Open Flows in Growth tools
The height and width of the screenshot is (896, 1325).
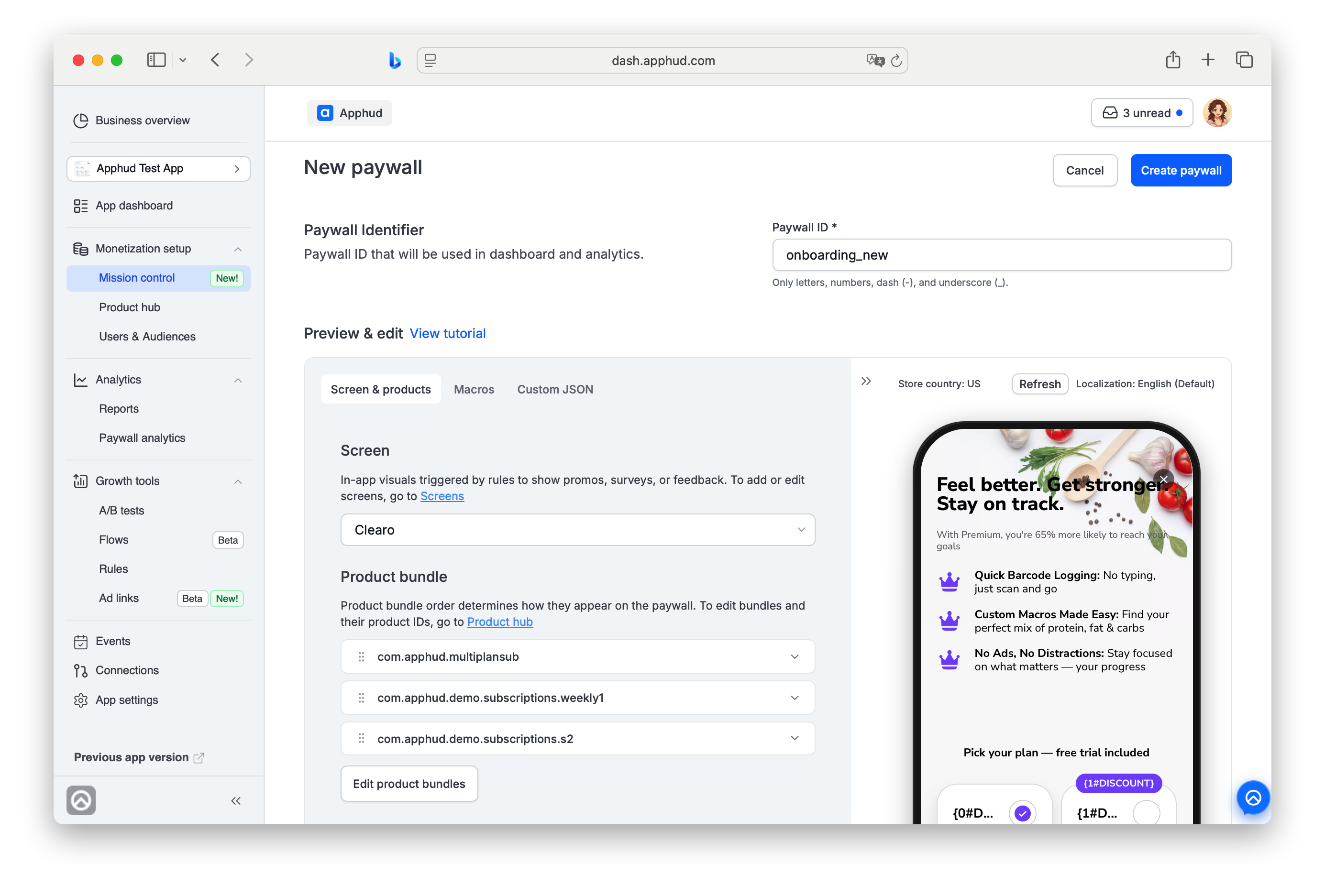click(113, 540)
